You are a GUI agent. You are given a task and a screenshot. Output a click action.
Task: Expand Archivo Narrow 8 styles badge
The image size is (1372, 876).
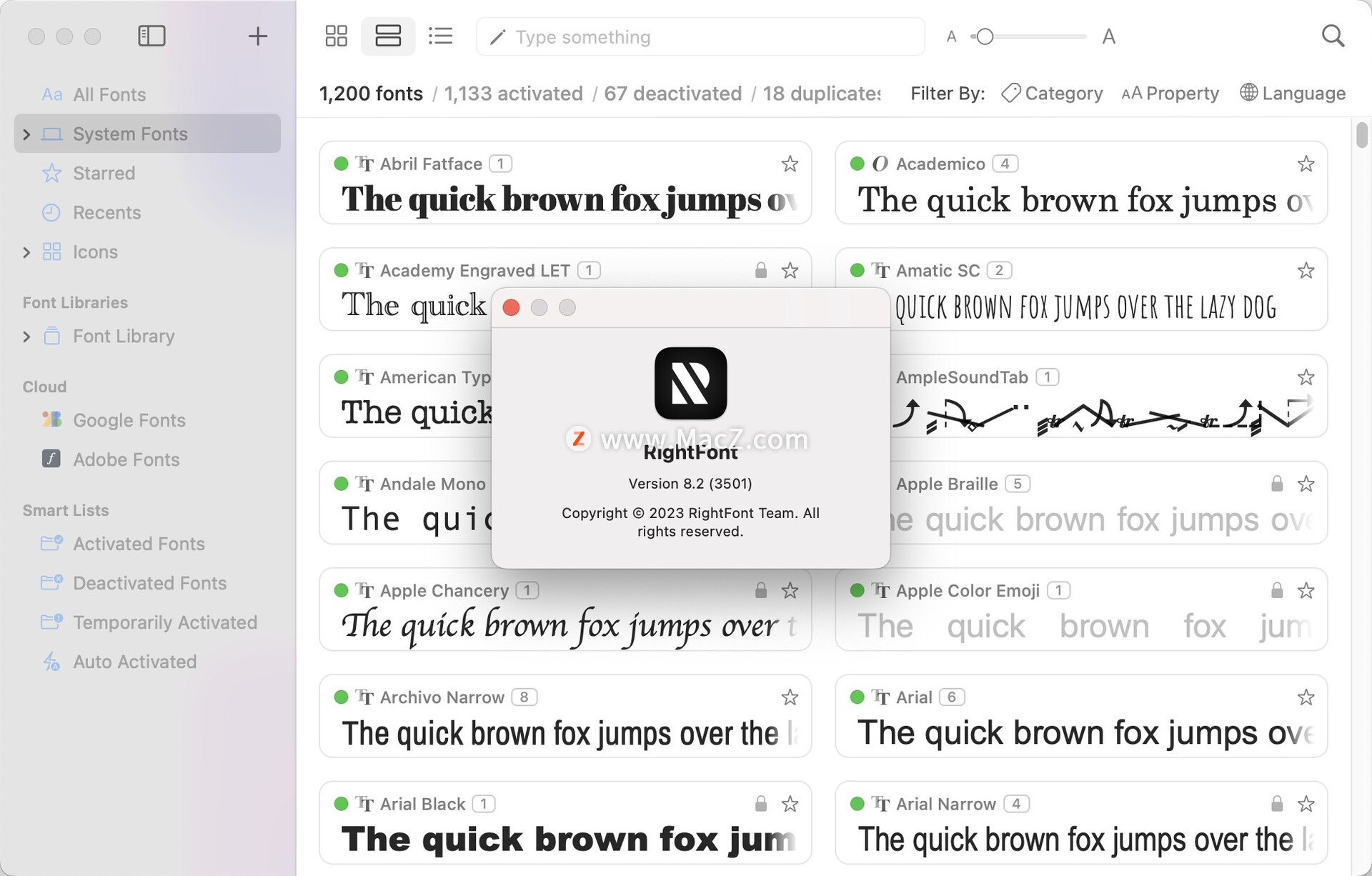[x=524, y=697]
